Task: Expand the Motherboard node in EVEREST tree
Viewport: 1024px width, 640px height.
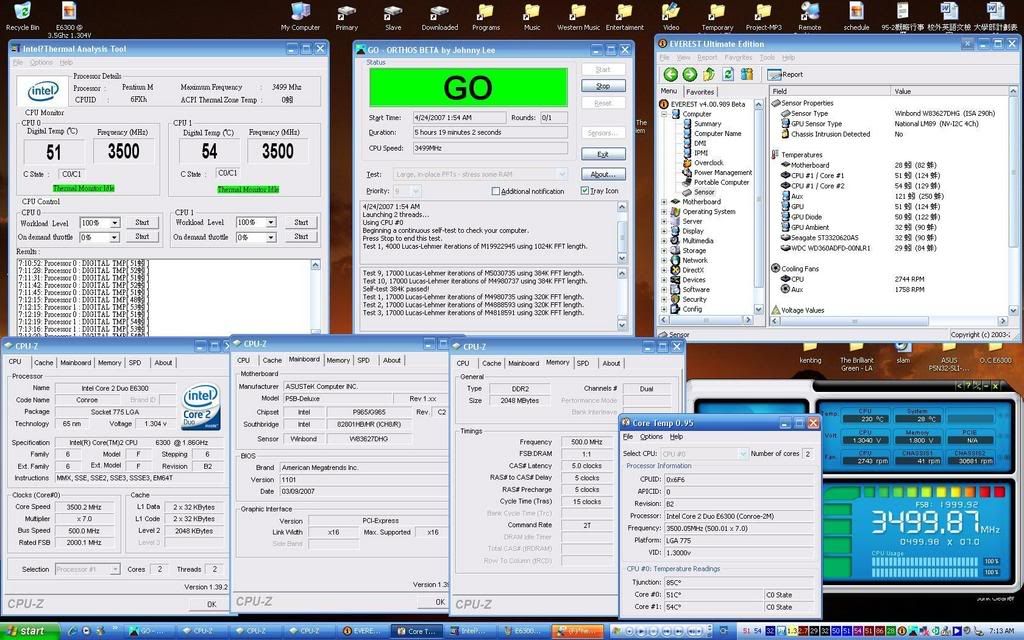Action: tap(664, 202)
